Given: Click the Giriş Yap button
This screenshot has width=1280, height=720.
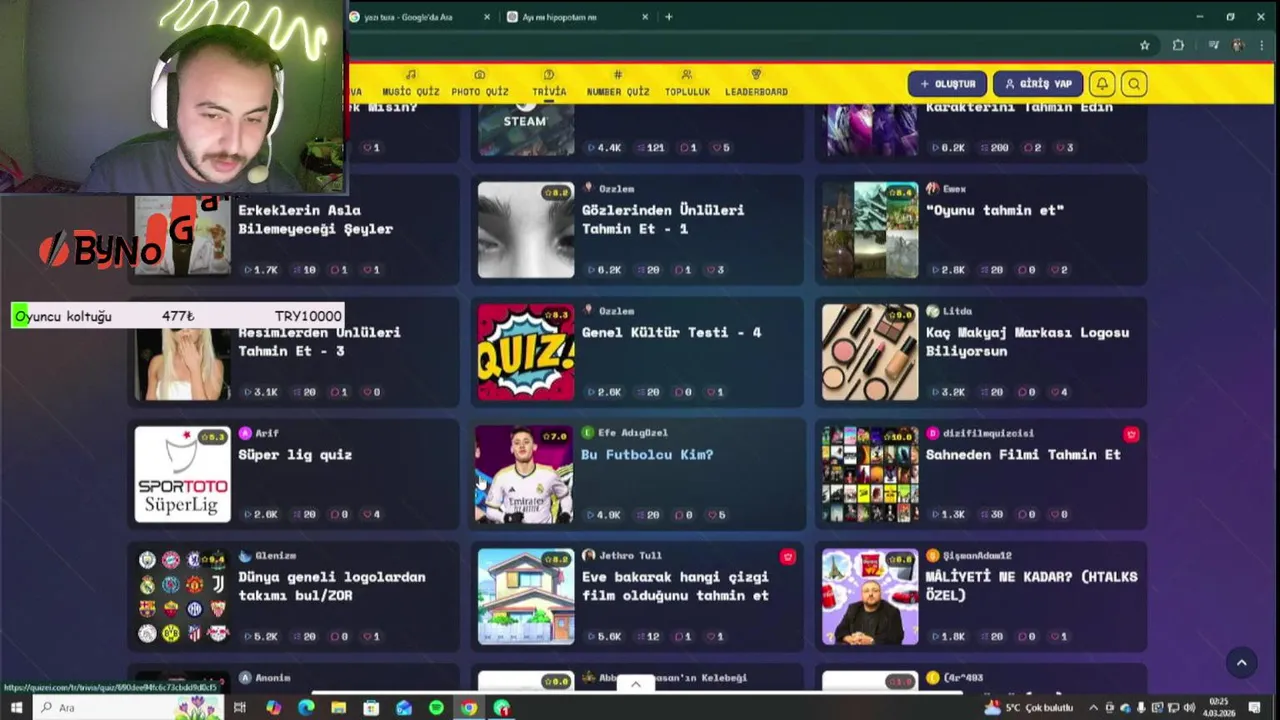Looking at the screenshot, I should [x=1038, y=84].
